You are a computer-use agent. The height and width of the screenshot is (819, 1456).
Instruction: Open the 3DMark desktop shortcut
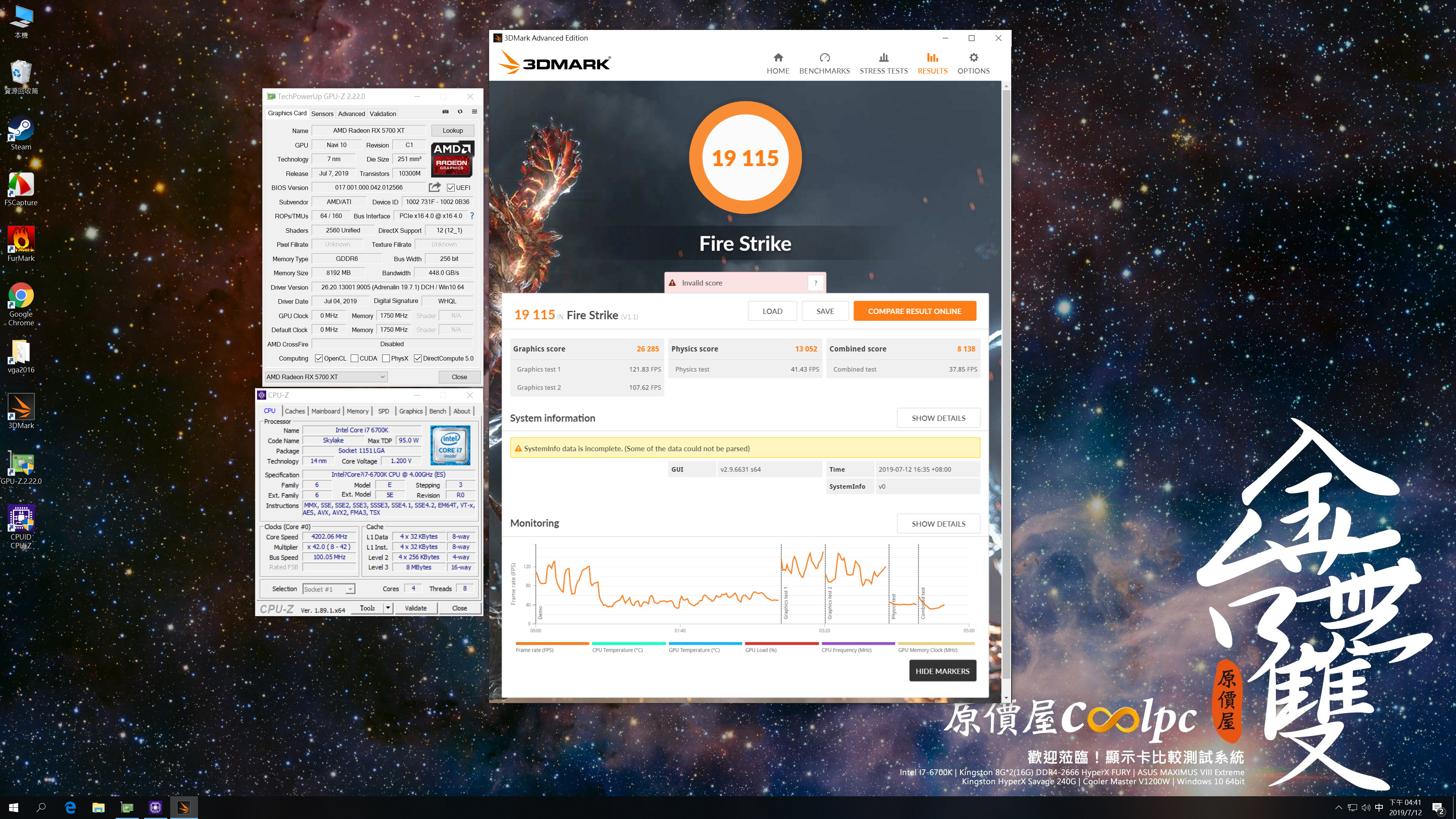pyautogui.click(x=21, y=412)
